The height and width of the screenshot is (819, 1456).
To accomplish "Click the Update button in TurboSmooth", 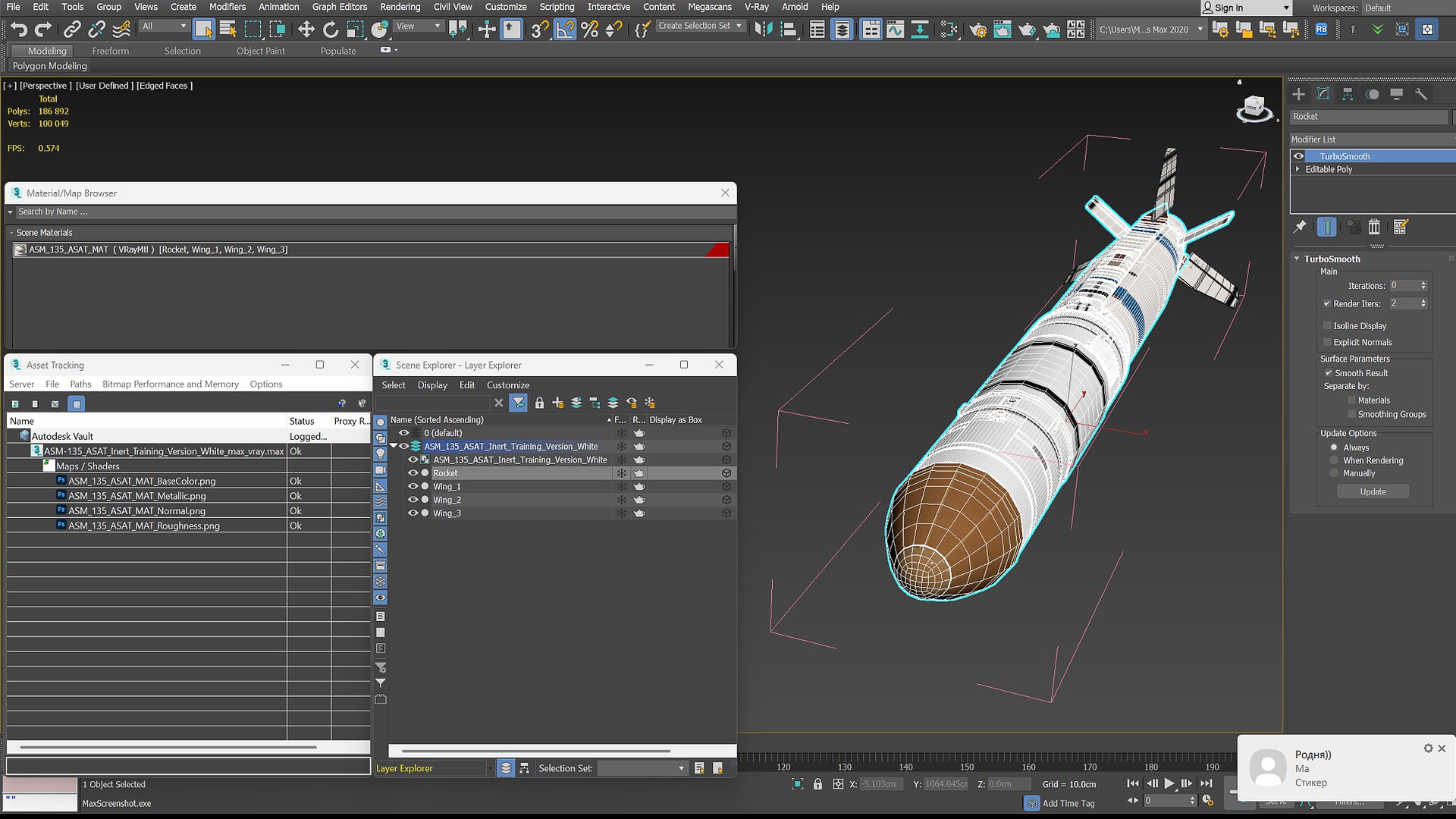I will click(x=1373, y=491).
